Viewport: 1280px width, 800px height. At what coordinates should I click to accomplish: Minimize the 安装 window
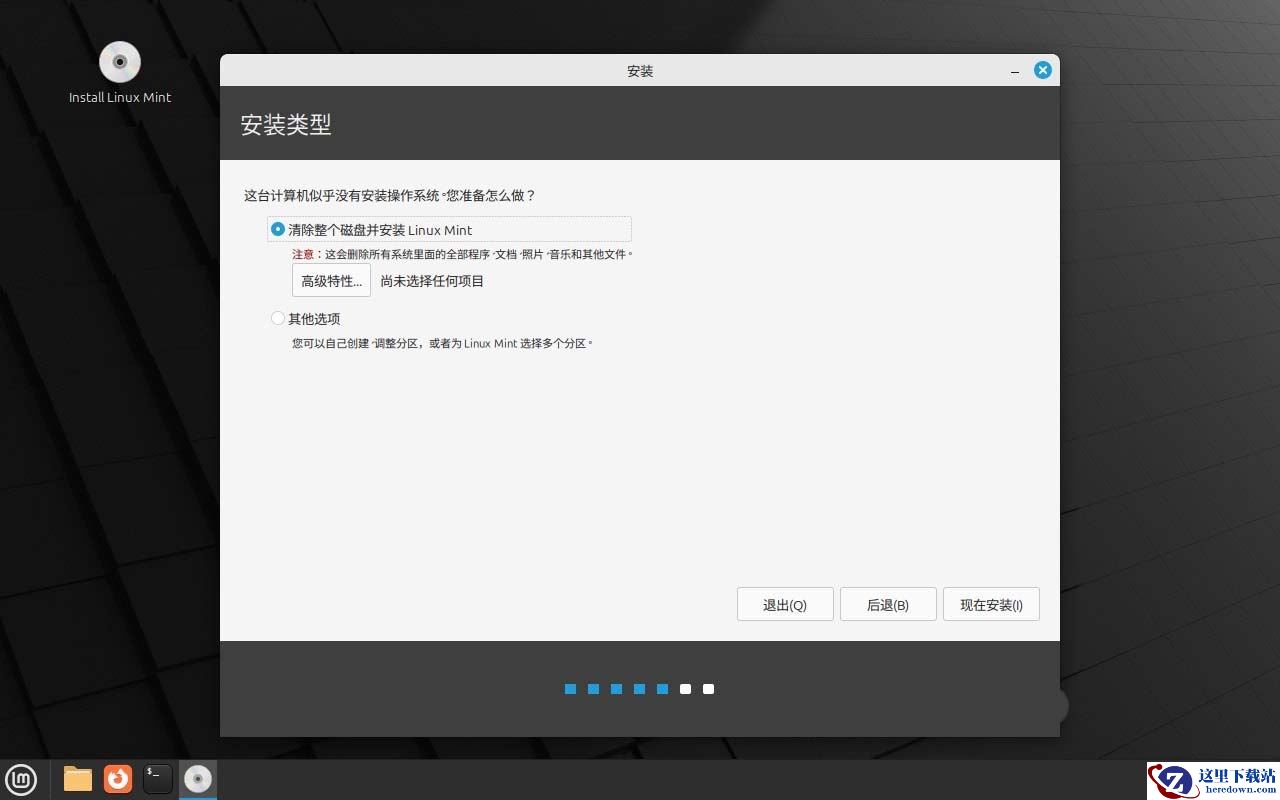(x=1015, y=71)
